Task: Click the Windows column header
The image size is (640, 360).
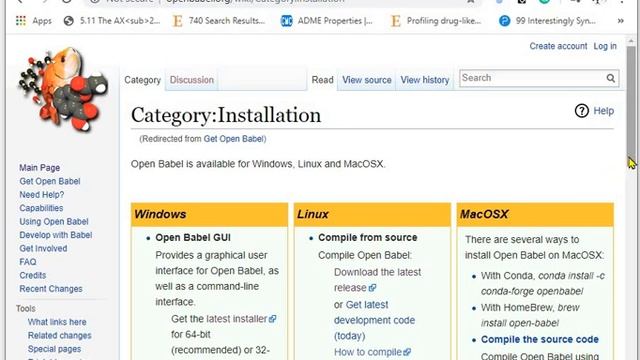Action: [209, 214]
